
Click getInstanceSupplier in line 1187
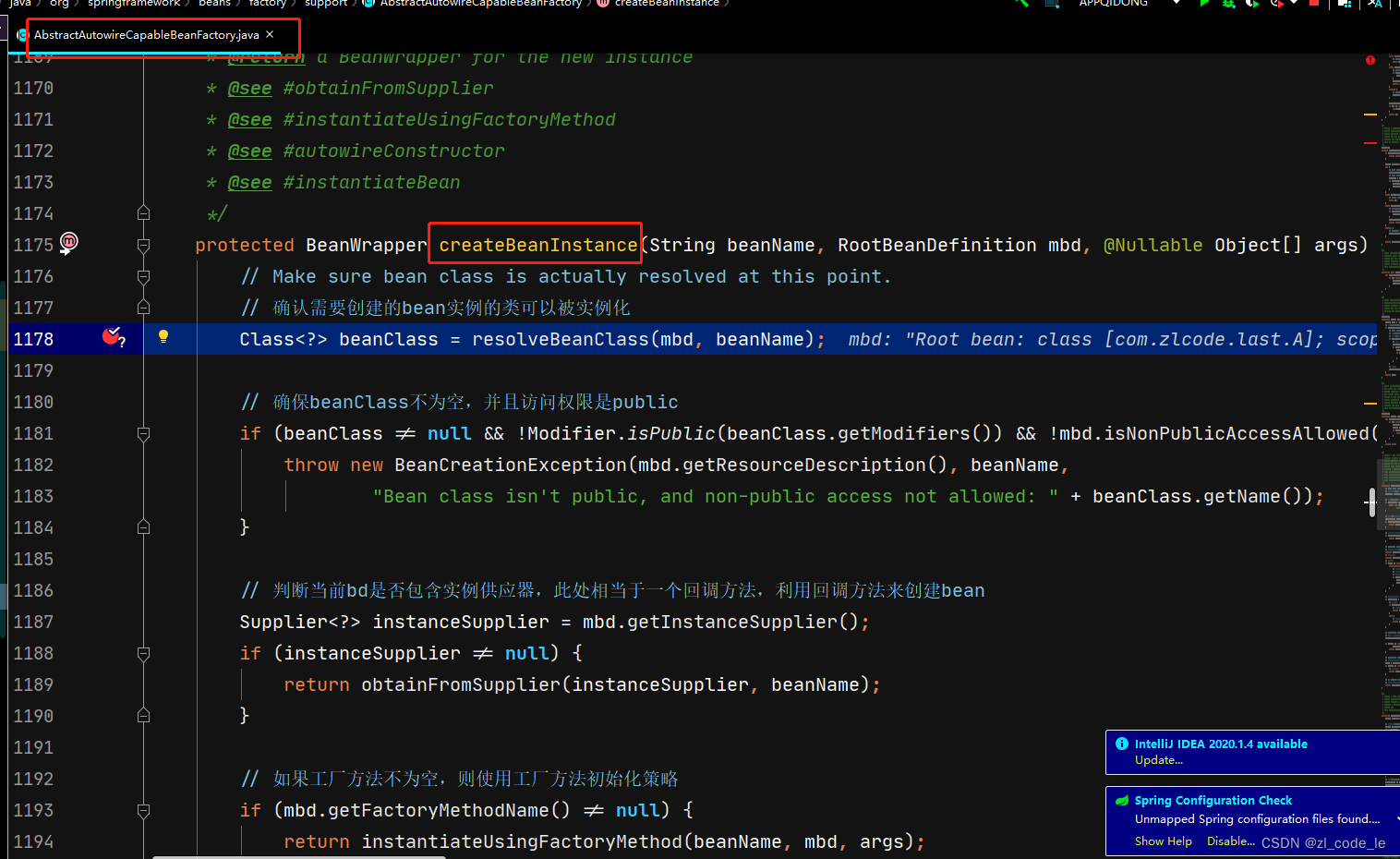[x=732, y=622]
